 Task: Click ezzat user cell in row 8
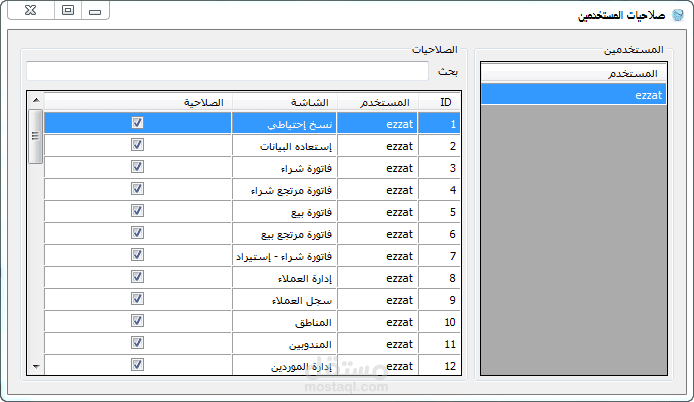(x=378, y=278)
